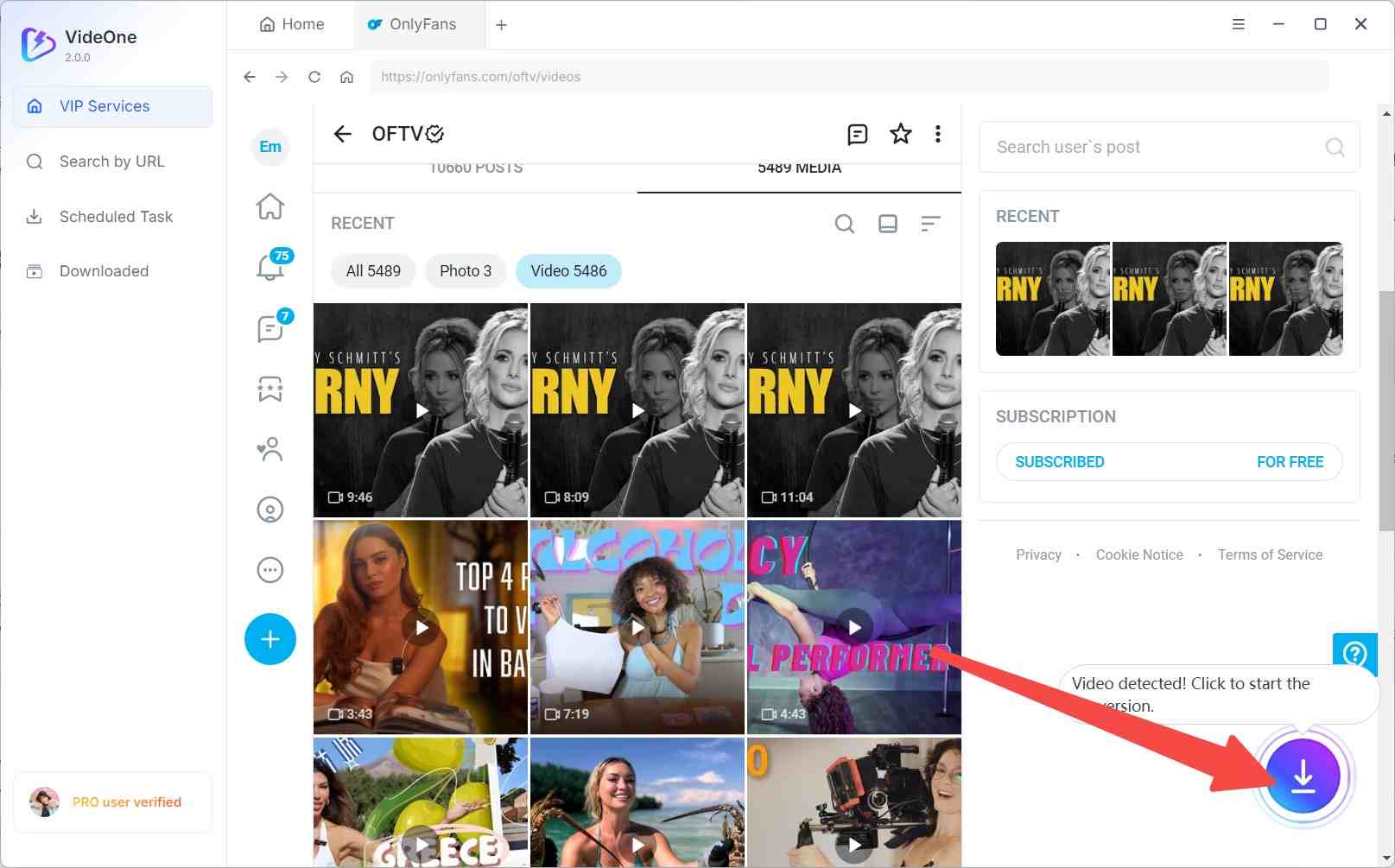1395x868 pixels.
Task: Click the OnlyFans home sidebar icon
Action: 270,206
